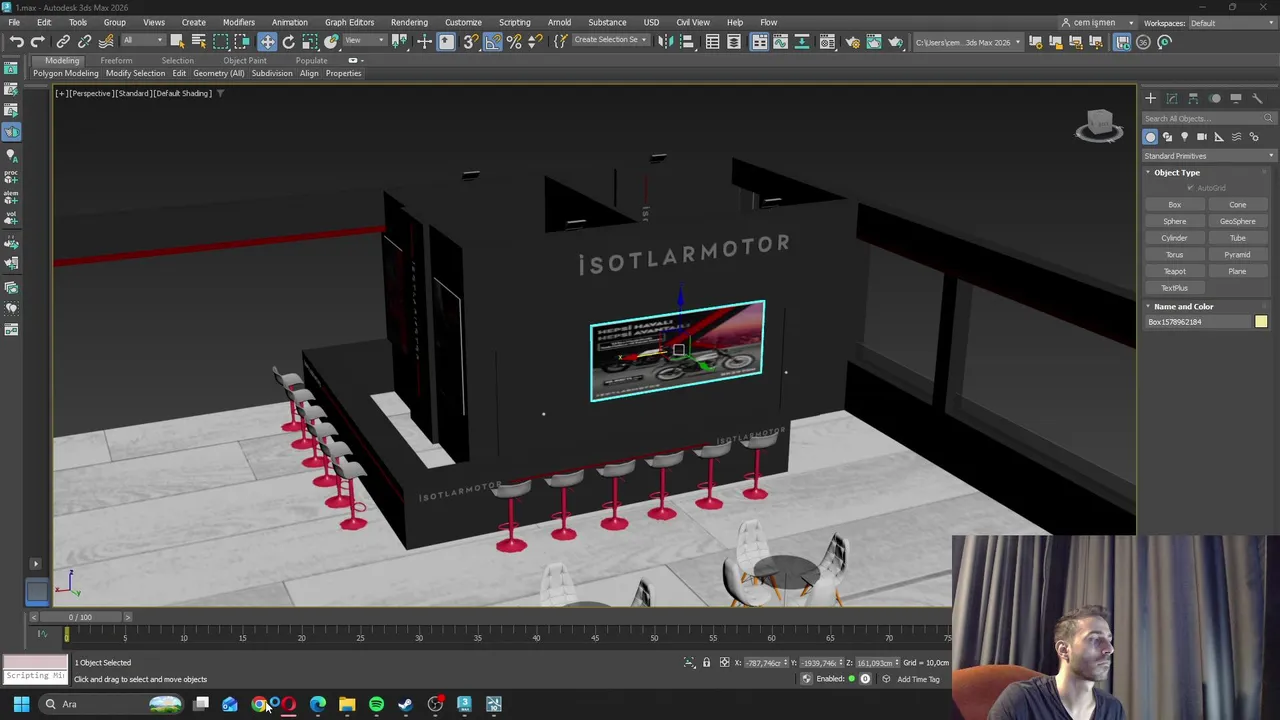Open Render Setup teapot icon
This screenshot has width=1280, height=720.
852,41
